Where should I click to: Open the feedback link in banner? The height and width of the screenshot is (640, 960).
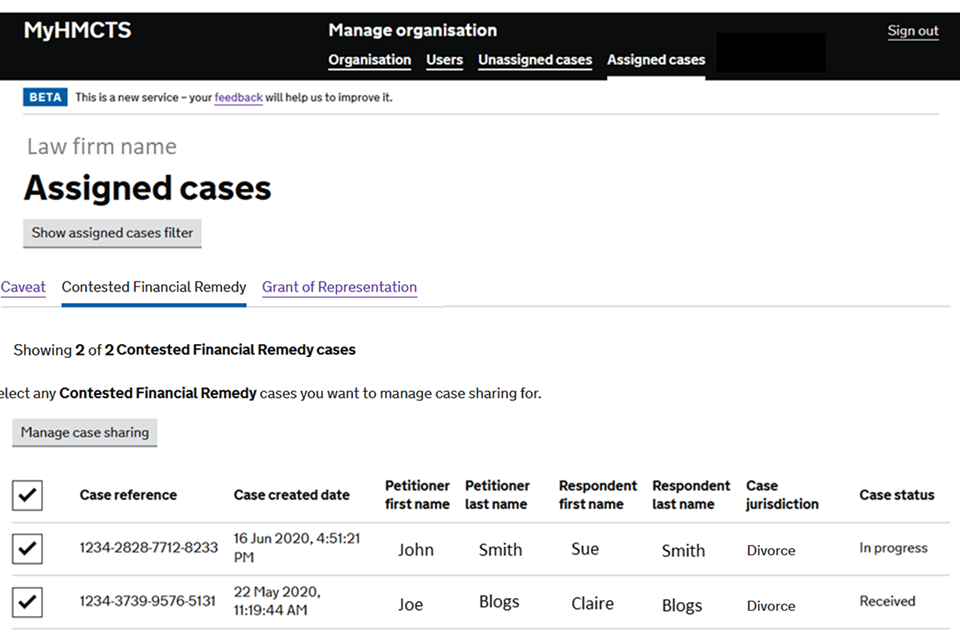point(238,98)
